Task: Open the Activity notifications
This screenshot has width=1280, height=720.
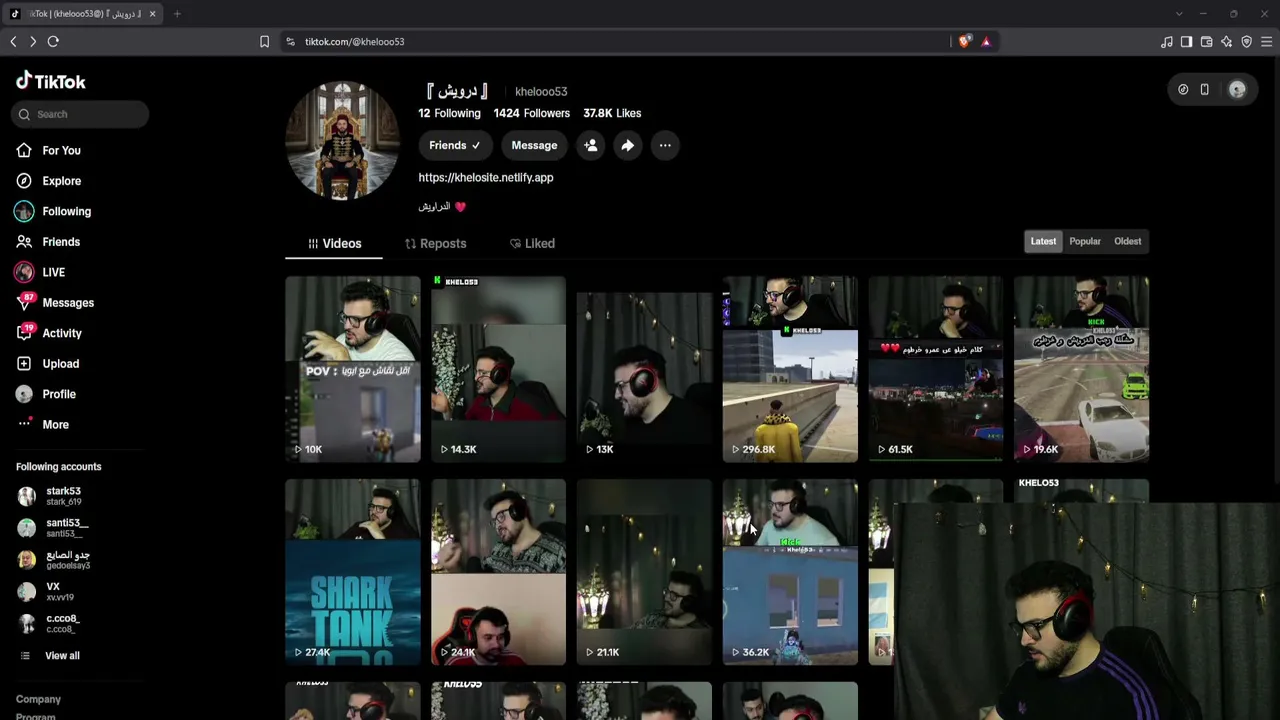Action: 62,333
